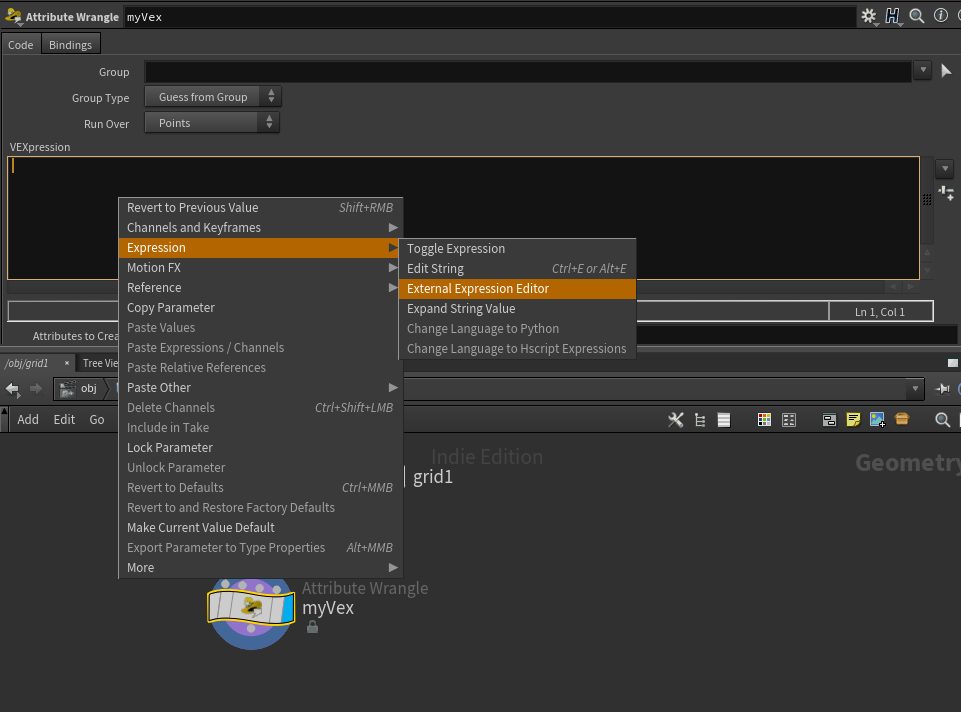The image size is (961, 712).
Task: Click the node name field showing myVex
Action: 488,17
